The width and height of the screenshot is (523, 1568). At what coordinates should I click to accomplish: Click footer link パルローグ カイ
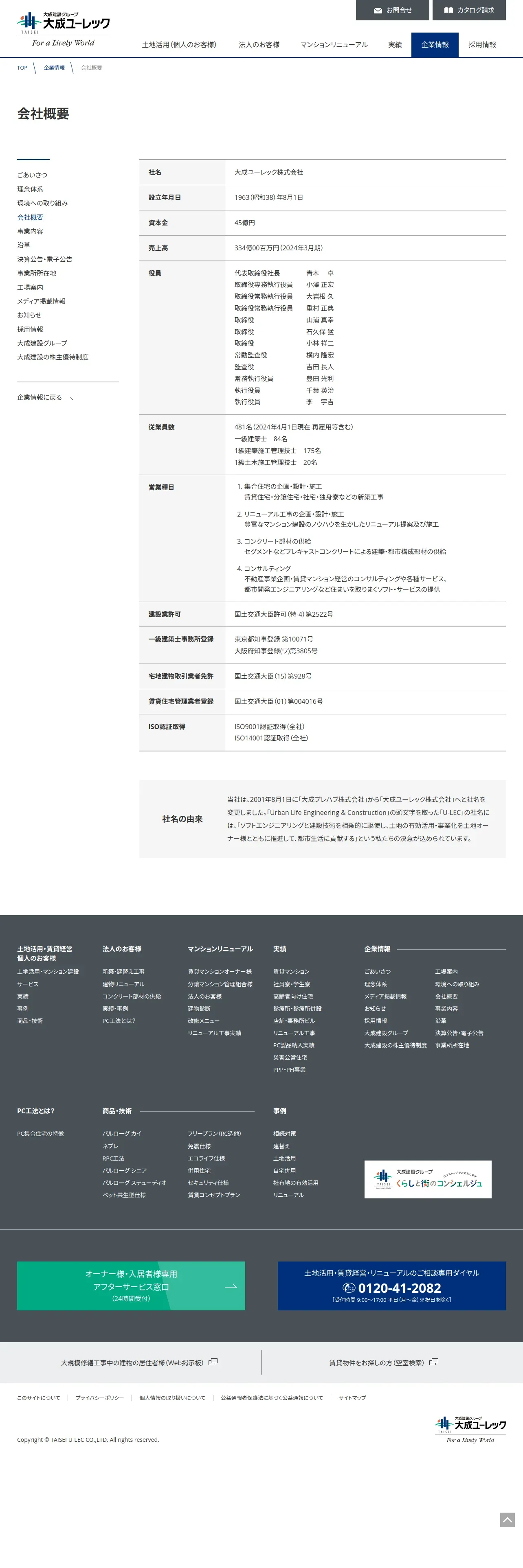pyautogui.click(x=122, y=1133)
